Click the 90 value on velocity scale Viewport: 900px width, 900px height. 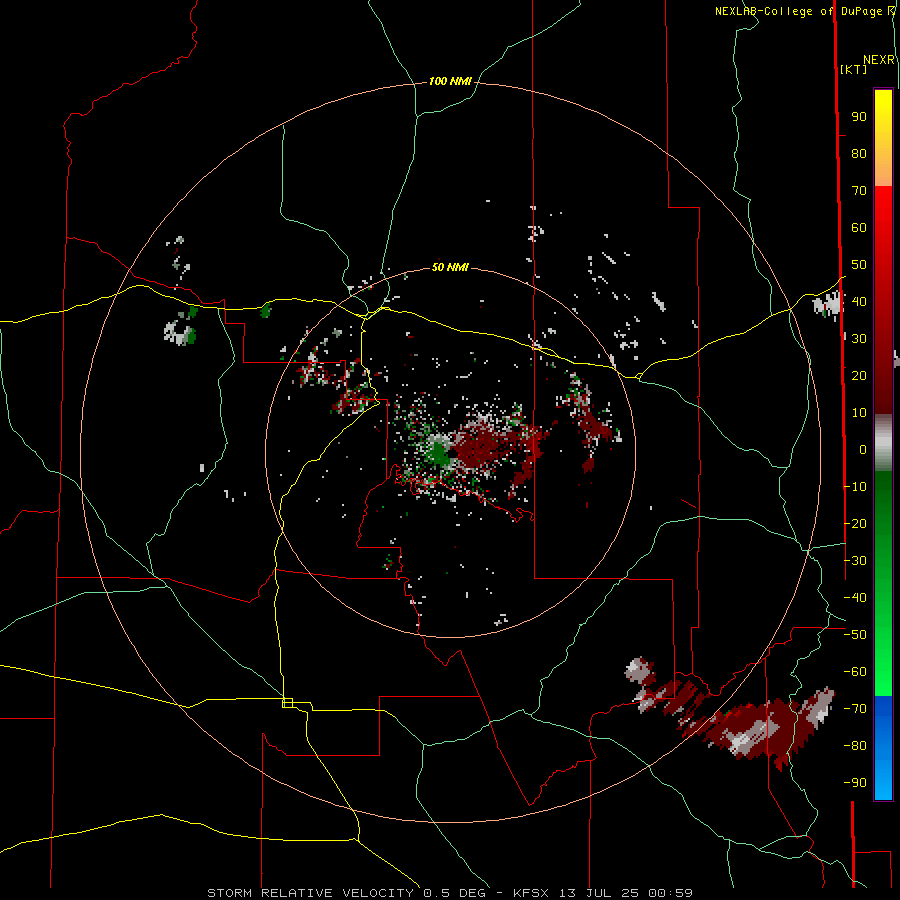859,117
